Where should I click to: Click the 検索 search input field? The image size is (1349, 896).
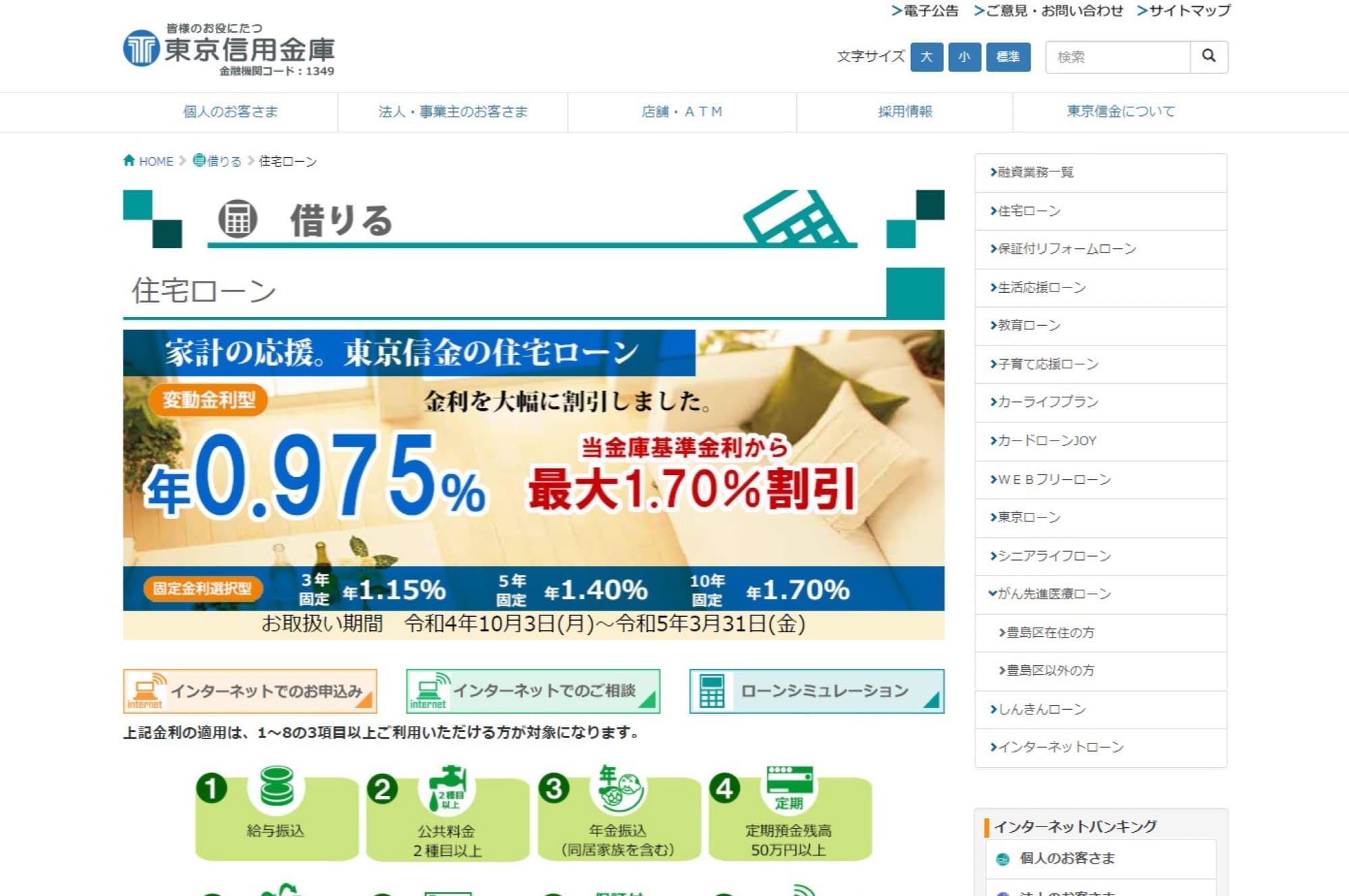pos(1118,57)
